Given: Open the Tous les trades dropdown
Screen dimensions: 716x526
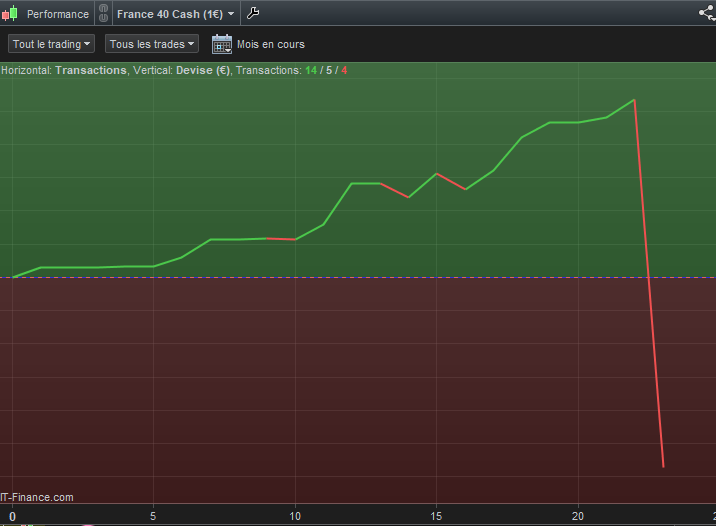Looking at the screenshot, I should pyautogui.click(x=152, y=44).
